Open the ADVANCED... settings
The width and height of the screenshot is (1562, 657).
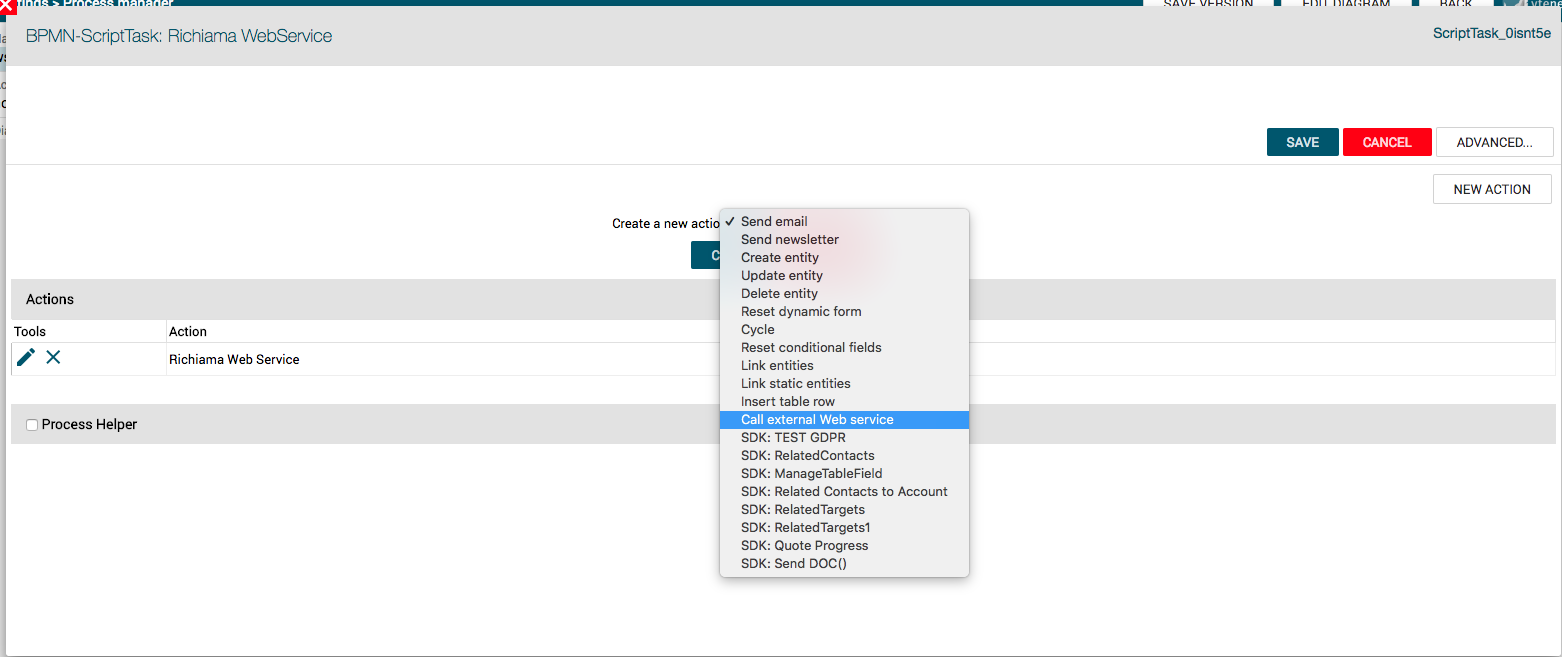point(1494,142)
